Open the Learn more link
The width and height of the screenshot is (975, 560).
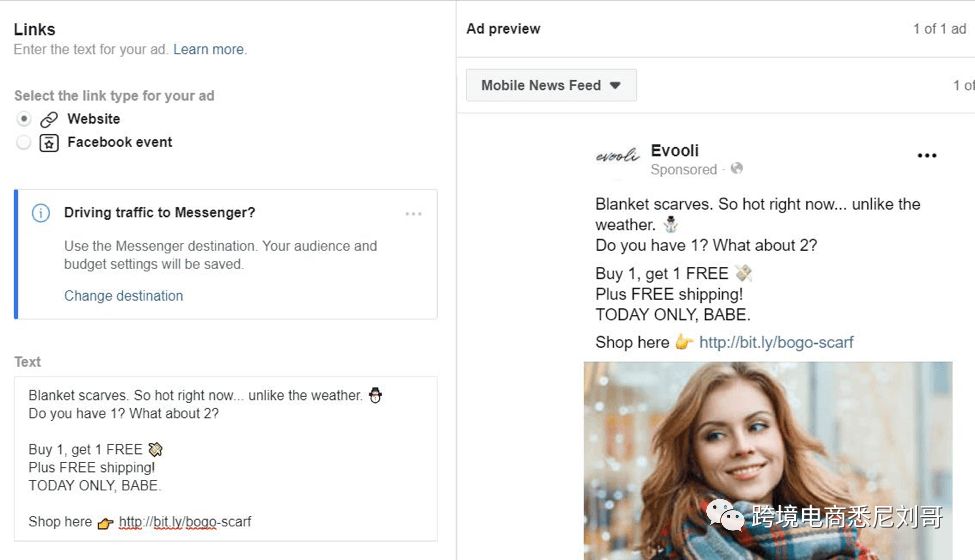(210, 49)
